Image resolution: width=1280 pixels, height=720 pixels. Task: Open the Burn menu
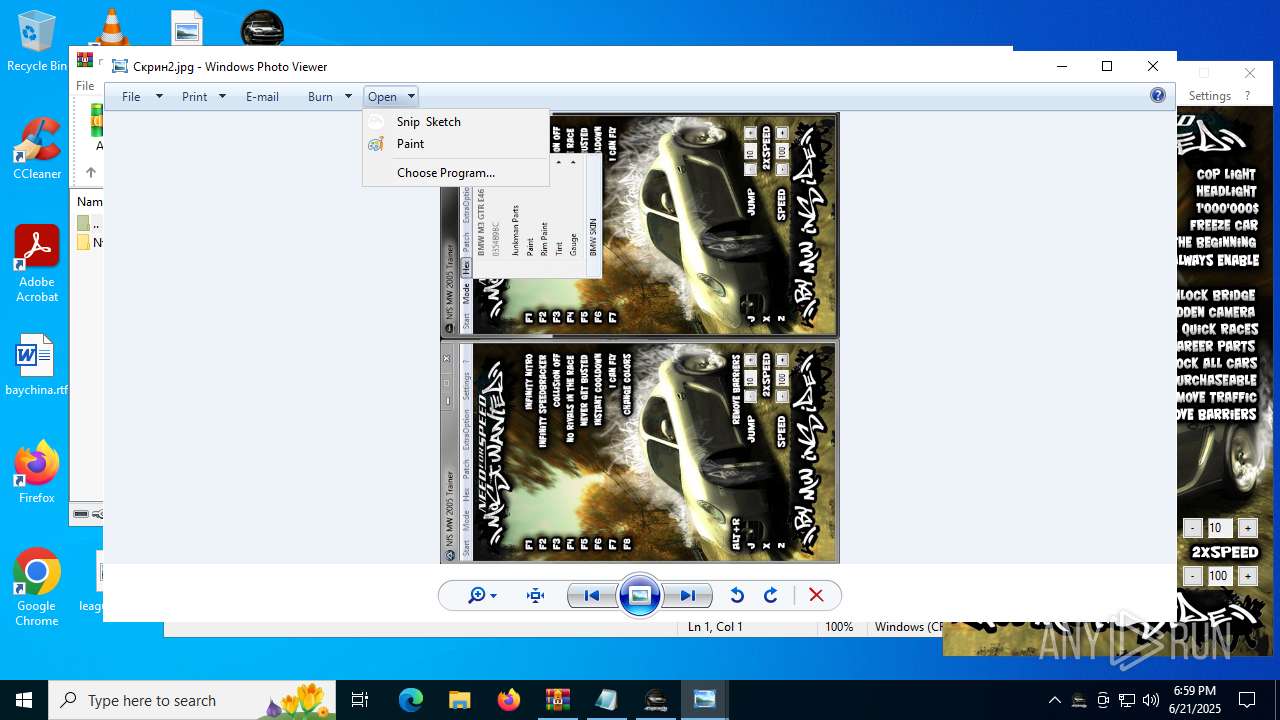320,97
